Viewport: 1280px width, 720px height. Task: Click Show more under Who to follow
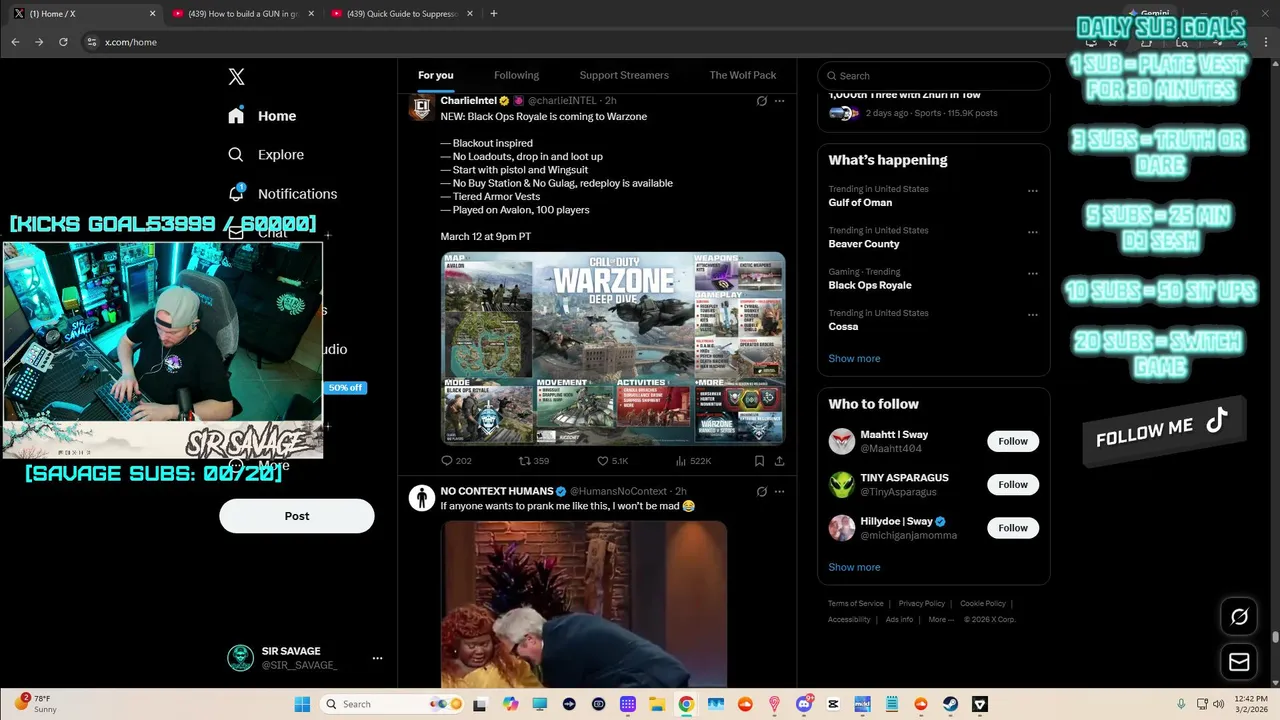point(854,567)
